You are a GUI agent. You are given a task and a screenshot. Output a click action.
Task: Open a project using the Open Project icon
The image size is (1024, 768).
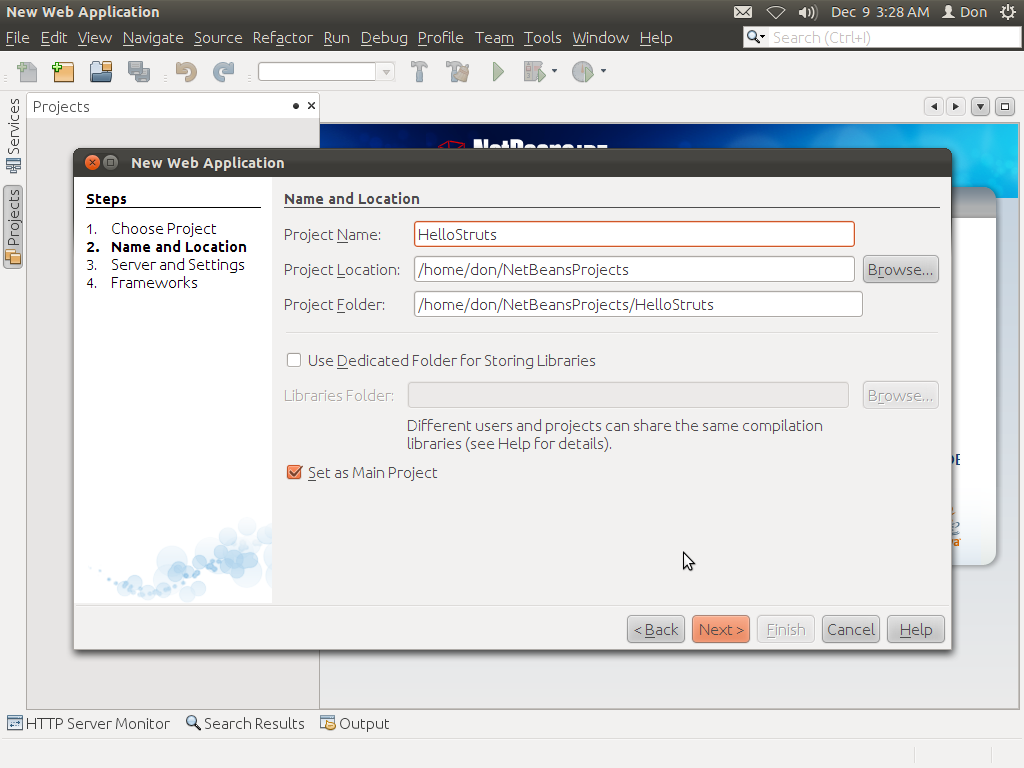(x=99, y=71)
